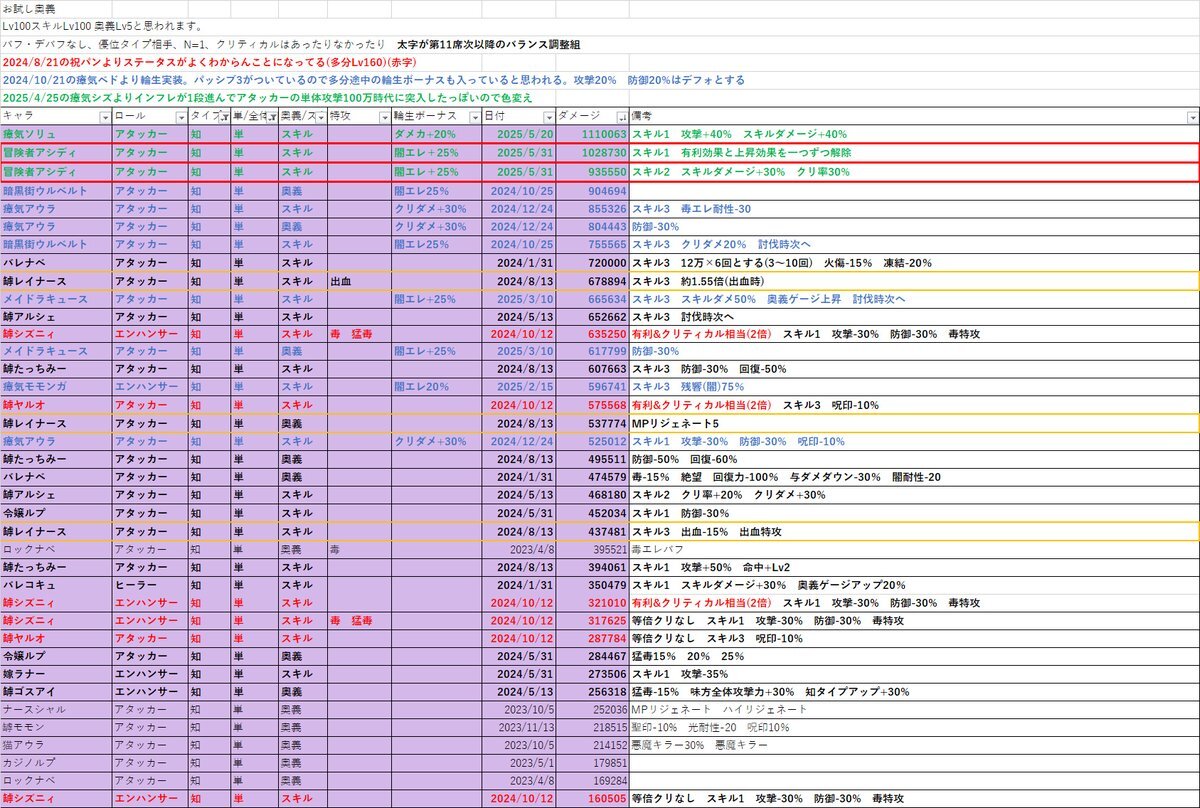Viewport: 1200px width, 808px height.
Task: Select the character cell カジノルプ
Action: (x=55, y=763)
